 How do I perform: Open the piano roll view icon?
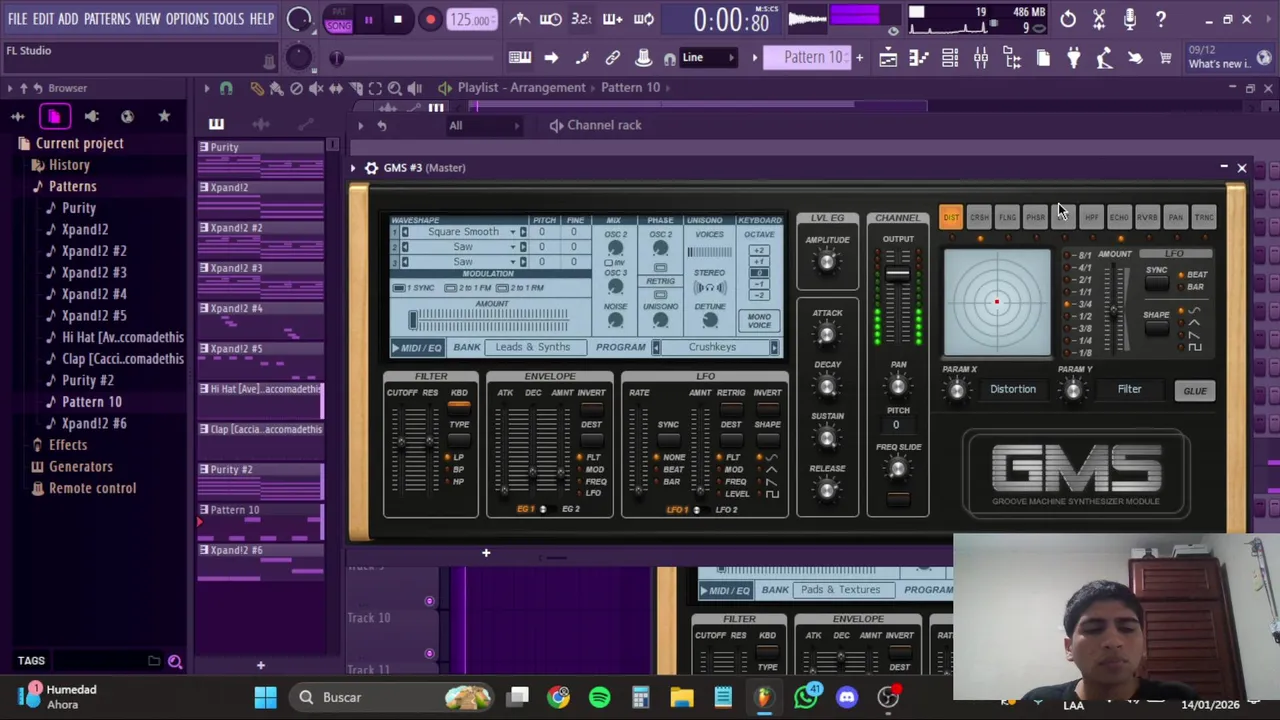point(919,58)
